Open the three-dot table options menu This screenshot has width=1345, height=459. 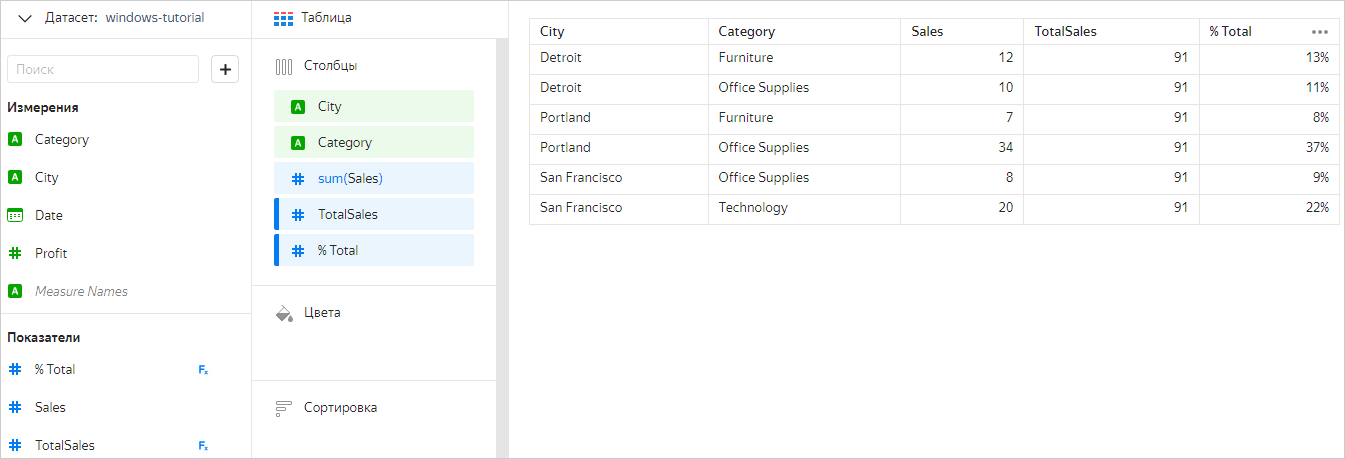(x=1320, y=32)
